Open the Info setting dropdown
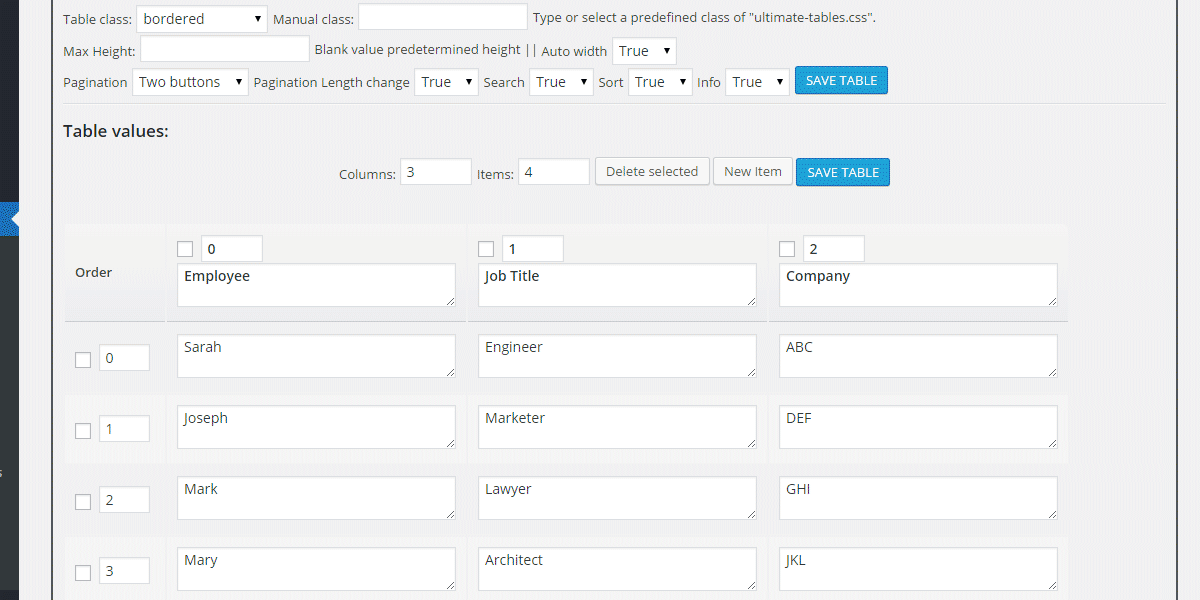Viewport: 1200px width, 600px height. click(x=757, y=82)
